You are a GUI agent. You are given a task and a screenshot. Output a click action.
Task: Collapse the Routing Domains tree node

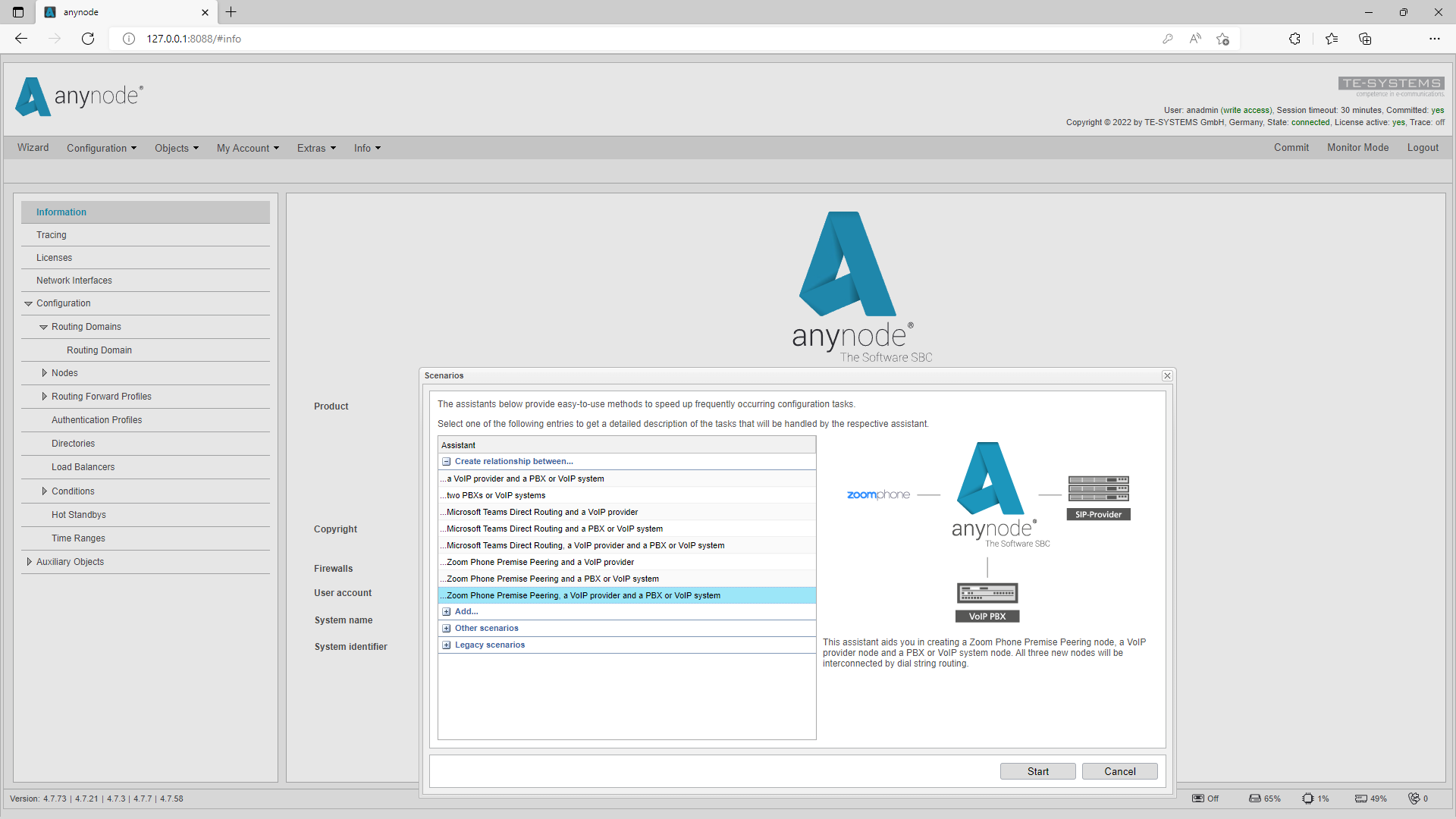[44, 327]
